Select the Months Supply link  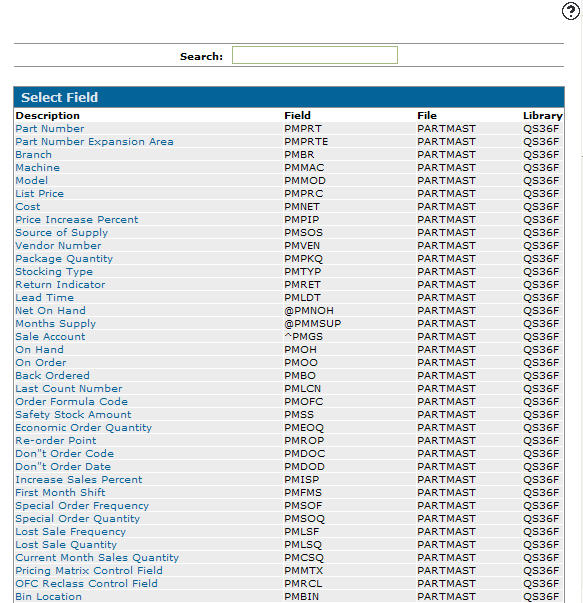click(55, 324)
